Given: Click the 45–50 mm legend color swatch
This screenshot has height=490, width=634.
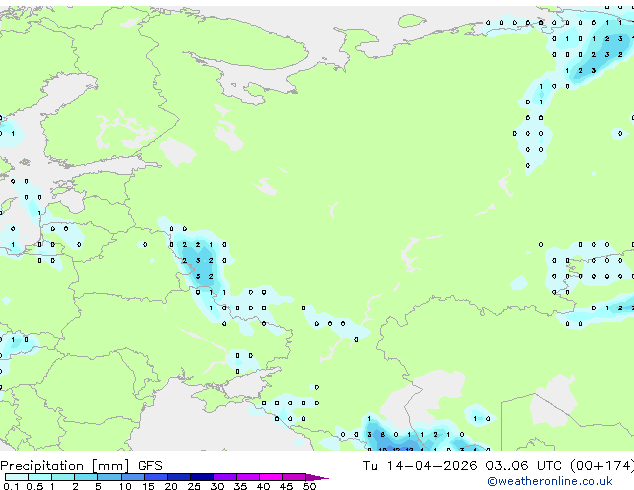Looking at the screenshot, I should [x=294, y=477].
